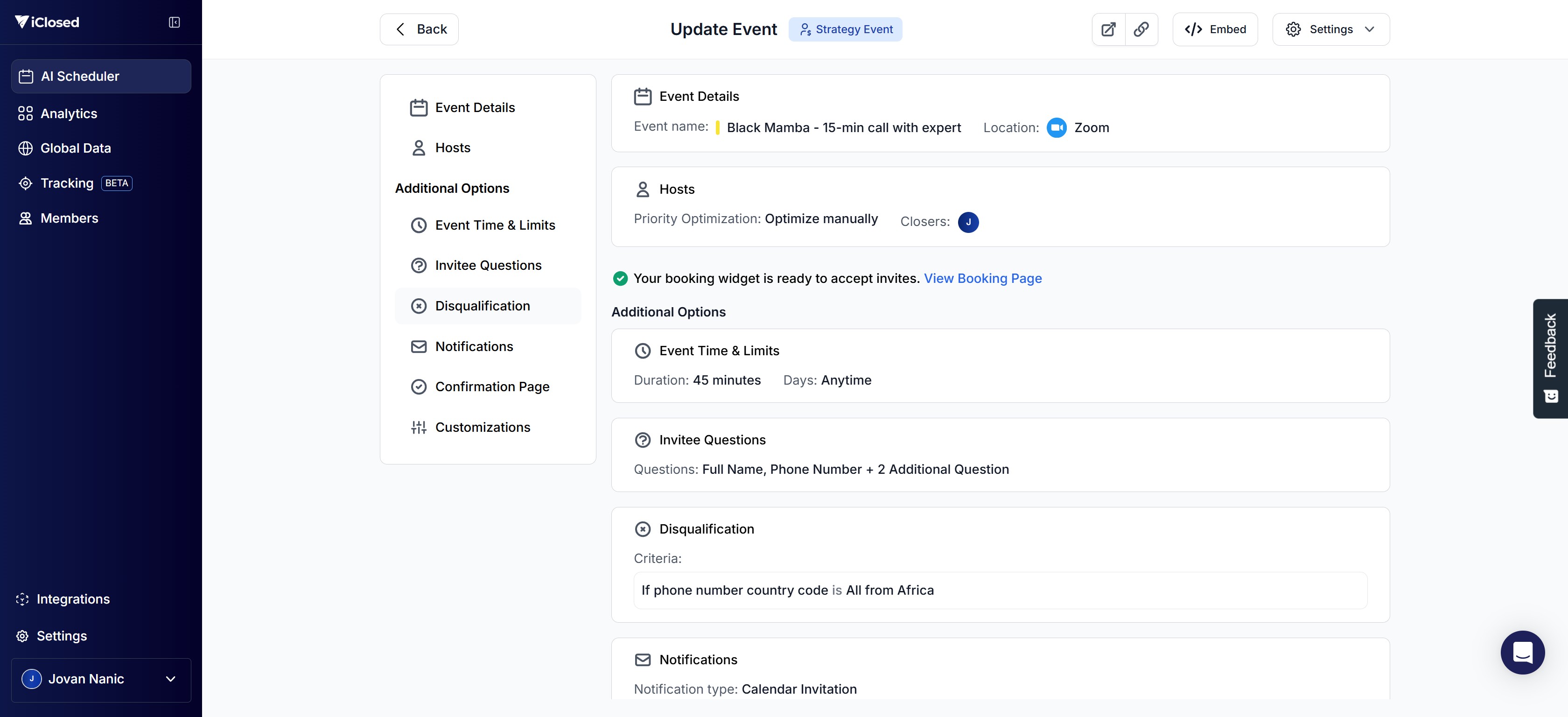Select Disqualification in the options list

click(482, 306)
